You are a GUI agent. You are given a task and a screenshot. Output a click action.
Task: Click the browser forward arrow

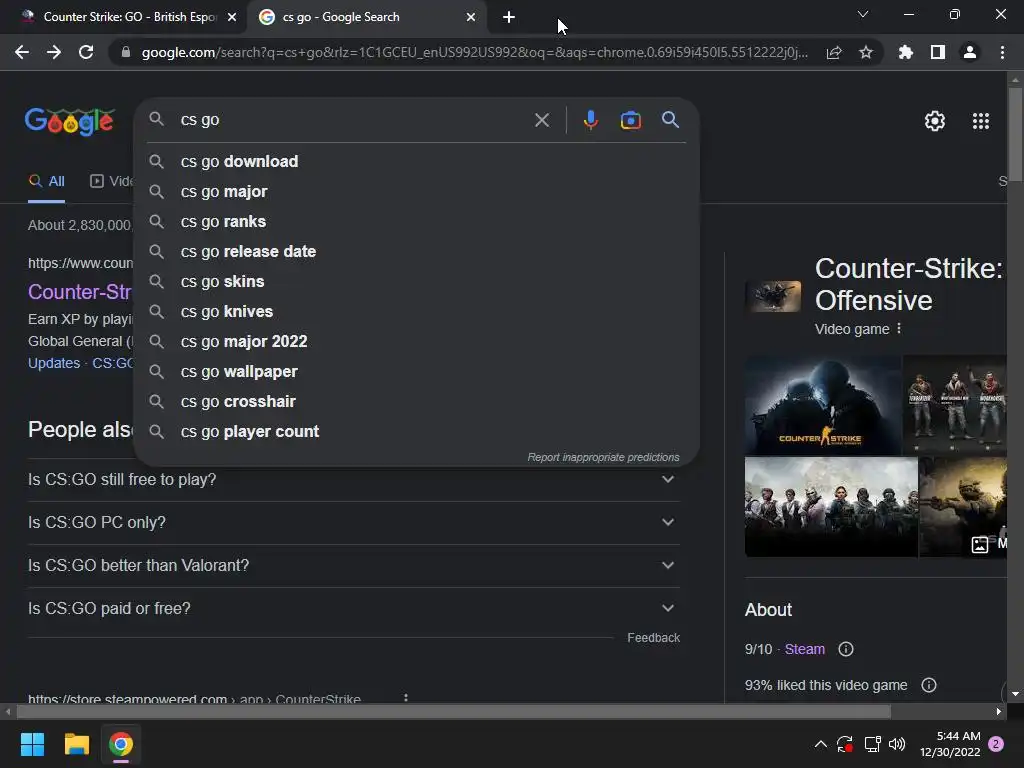[54, 52]
